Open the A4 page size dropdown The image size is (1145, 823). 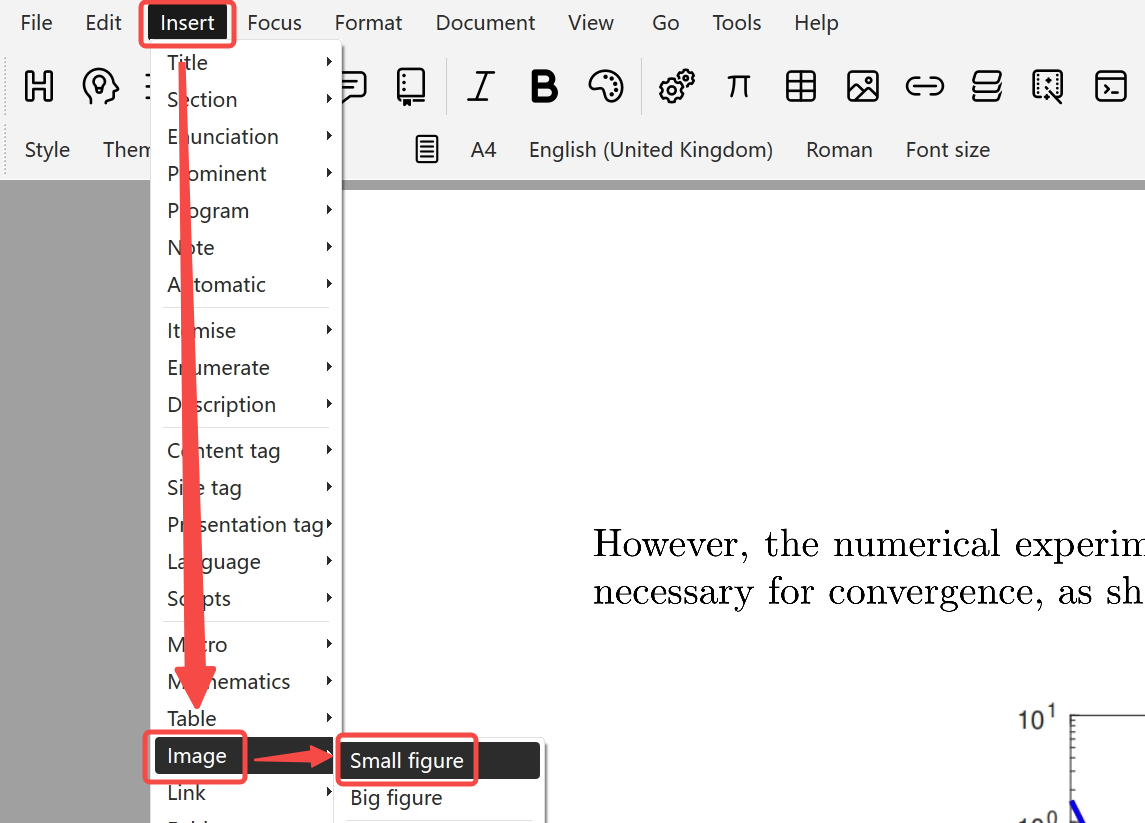click(x=483, y=150)
